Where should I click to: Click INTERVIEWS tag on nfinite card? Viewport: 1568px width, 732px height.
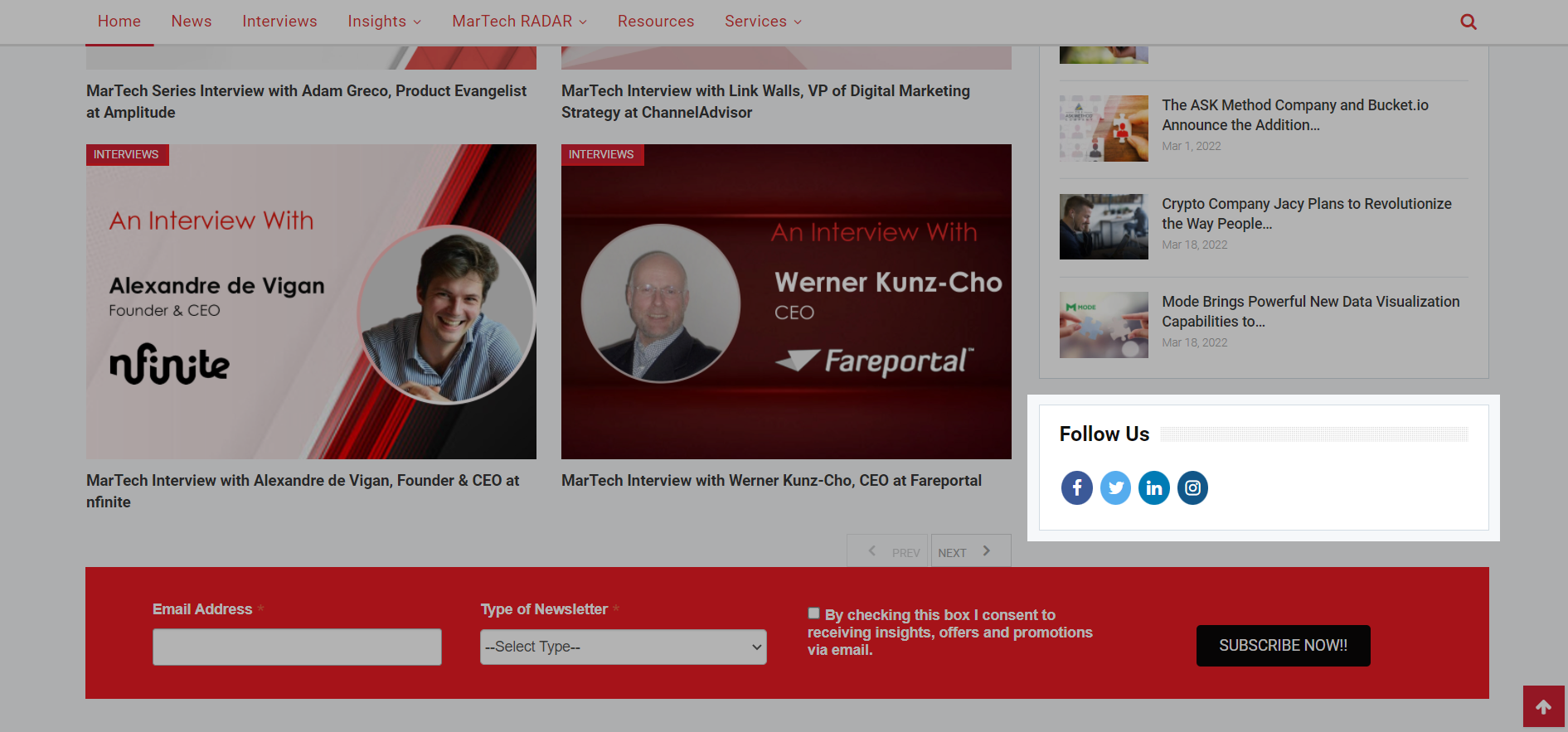[x=127, y=155]
